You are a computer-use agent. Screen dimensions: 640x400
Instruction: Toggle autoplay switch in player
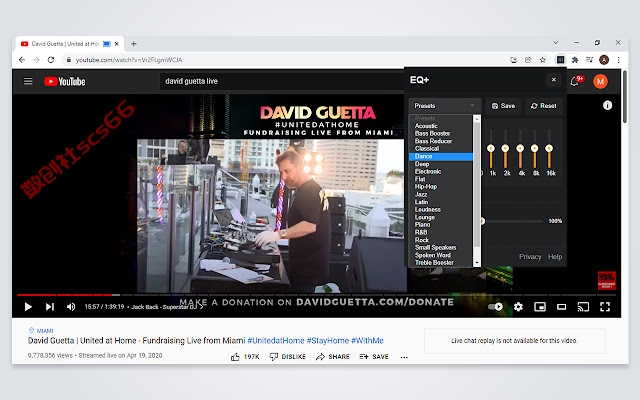click(496, 307)
